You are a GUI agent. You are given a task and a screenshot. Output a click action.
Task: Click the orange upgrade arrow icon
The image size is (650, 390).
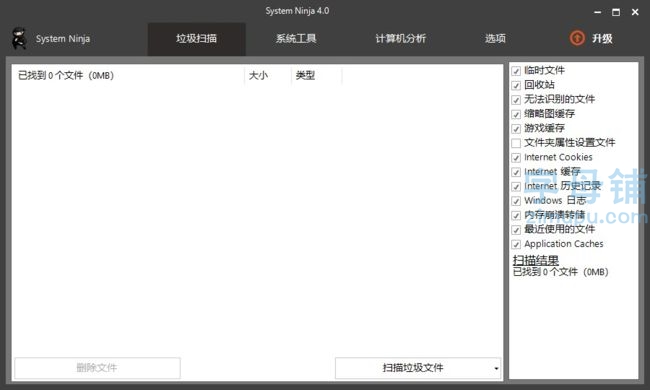pos(577,38)
